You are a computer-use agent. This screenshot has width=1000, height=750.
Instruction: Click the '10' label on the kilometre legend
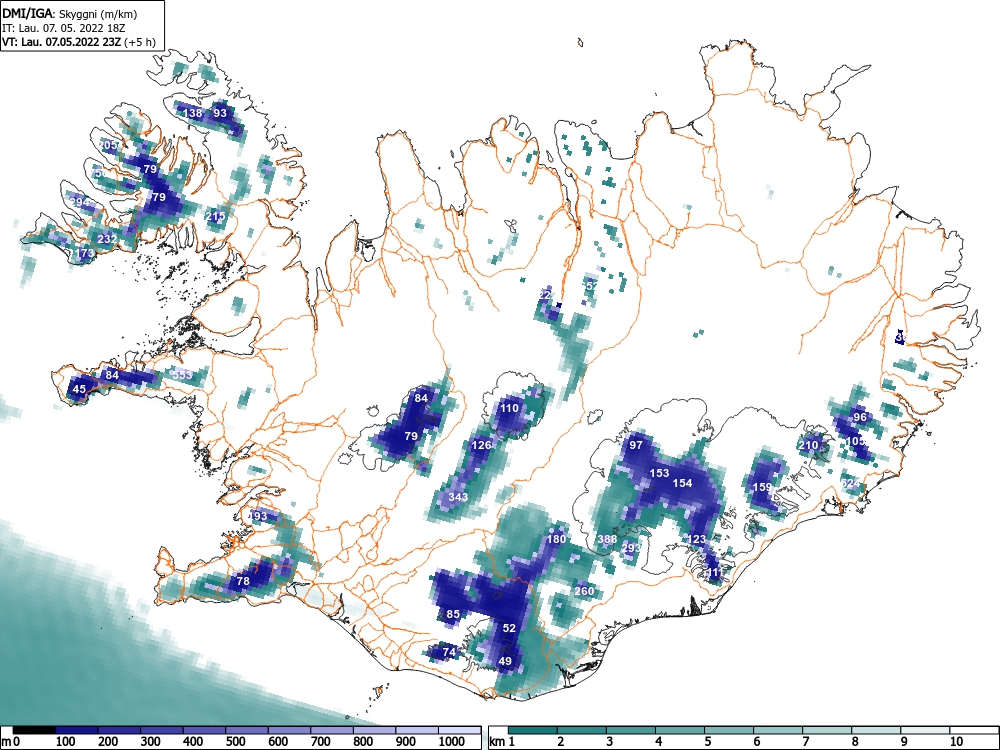tap(956, 742)
